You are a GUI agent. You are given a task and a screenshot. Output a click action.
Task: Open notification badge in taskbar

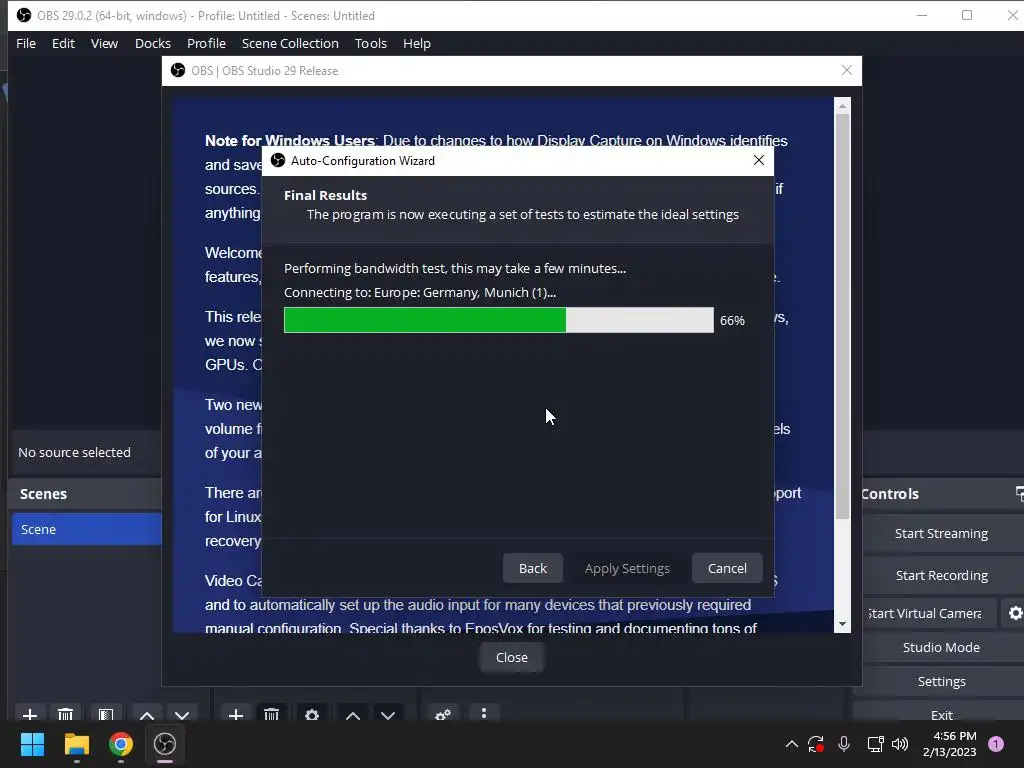click(x=996, y=744)
